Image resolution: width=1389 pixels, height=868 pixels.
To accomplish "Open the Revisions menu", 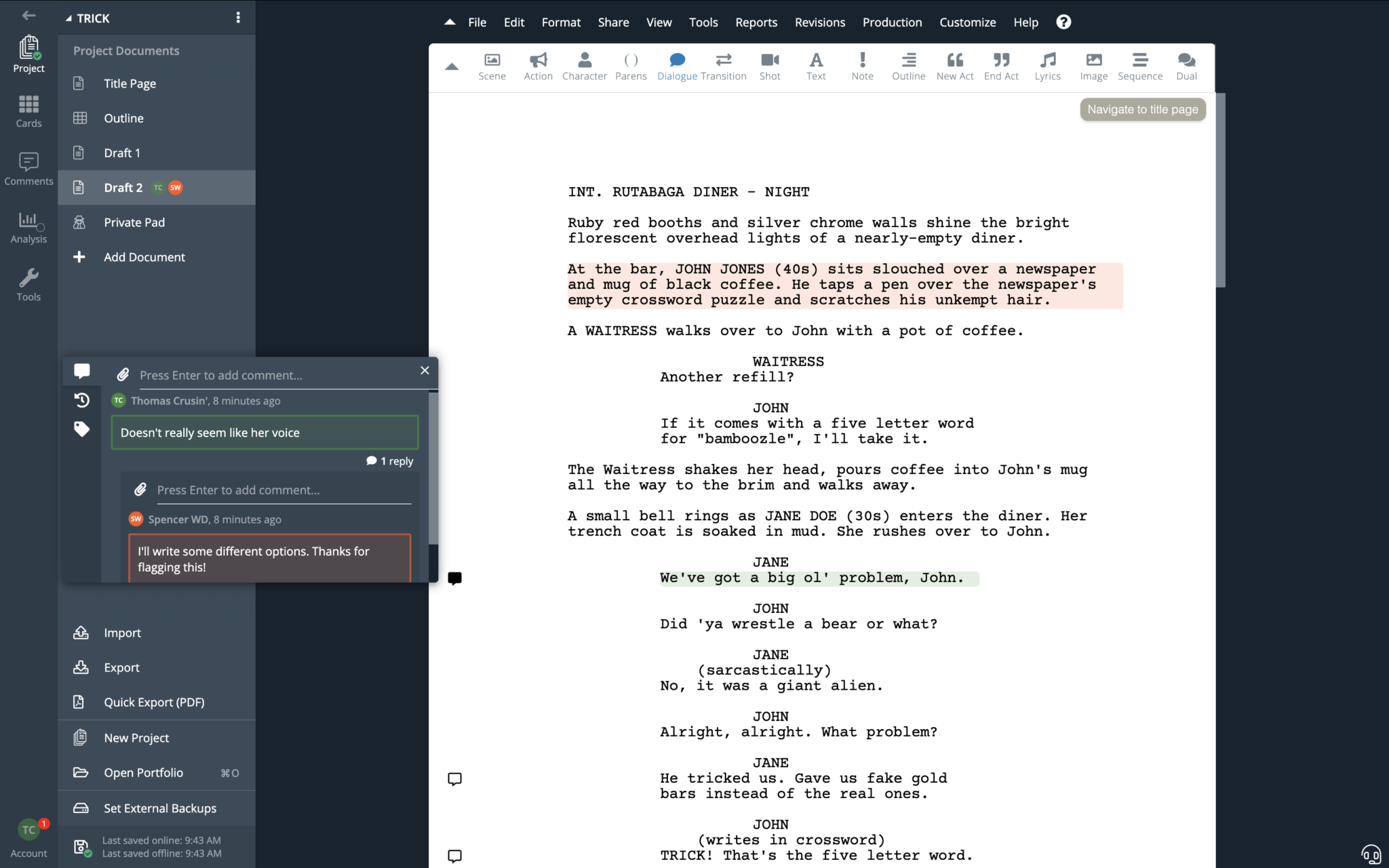I will 819,22.
